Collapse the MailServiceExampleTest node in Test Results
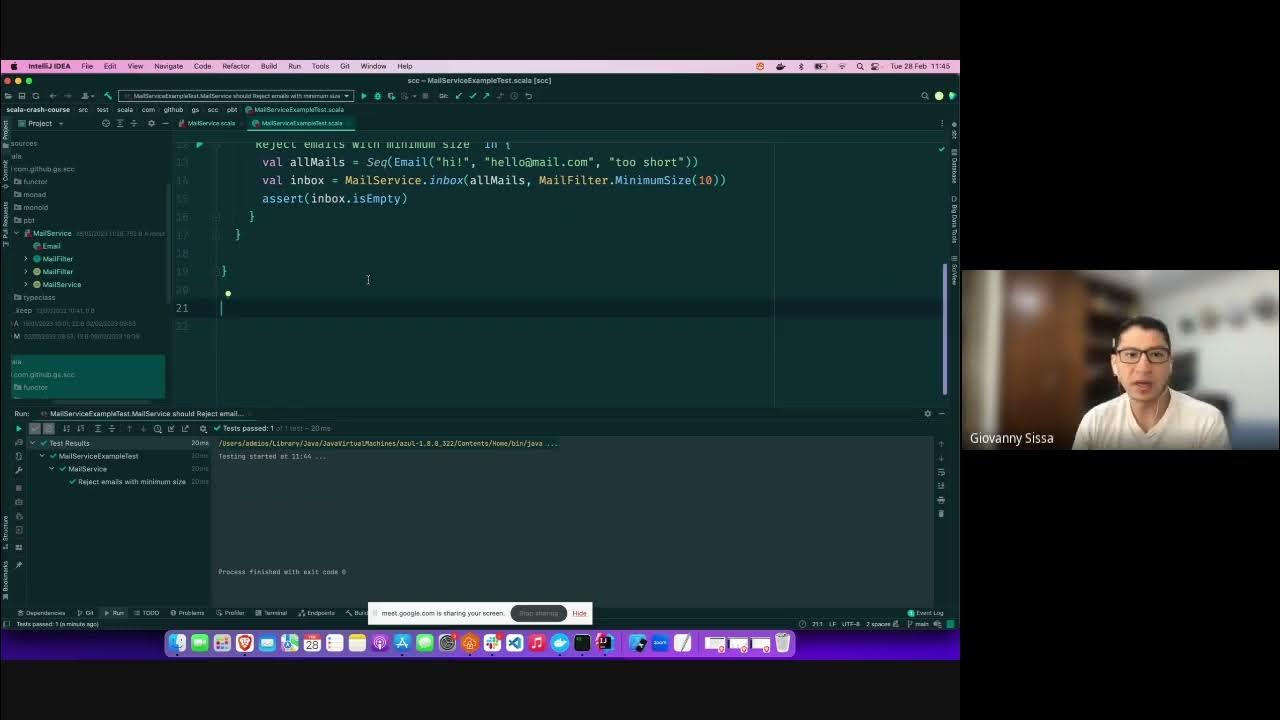Image resolution: width=1280 pixels, height=720 pixels. coord(42,456)
